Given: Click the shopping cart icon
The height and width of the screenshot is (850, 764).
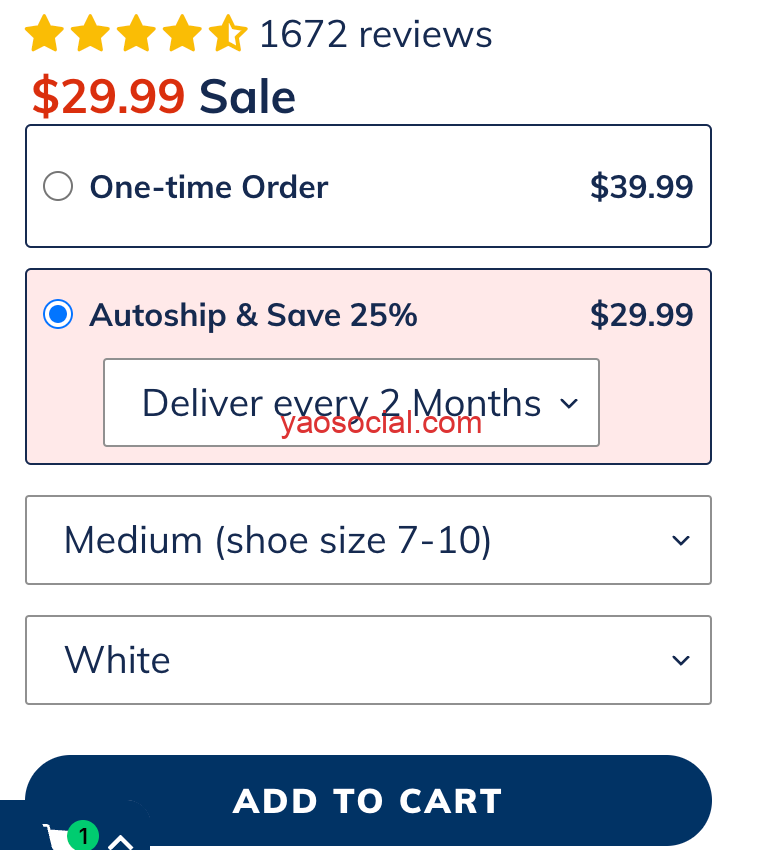Looking at the screenshot, I should 57,838.
